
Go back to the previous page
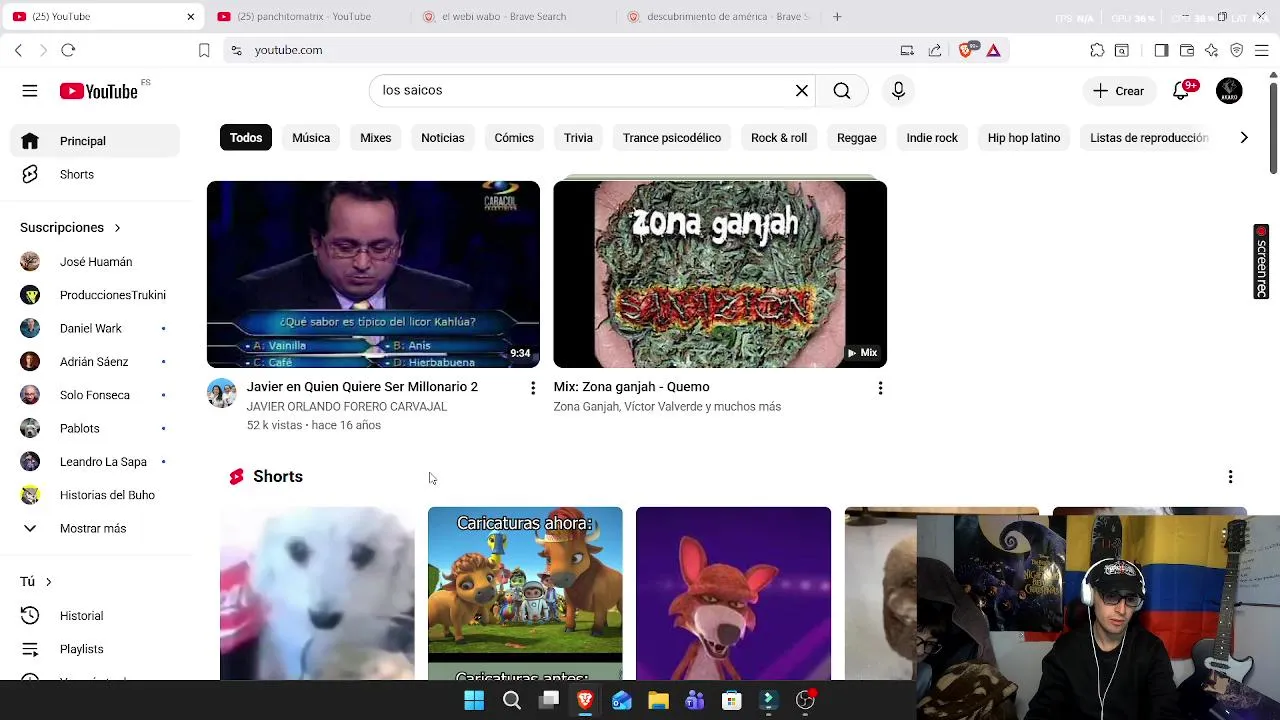(x=18, y=50)
